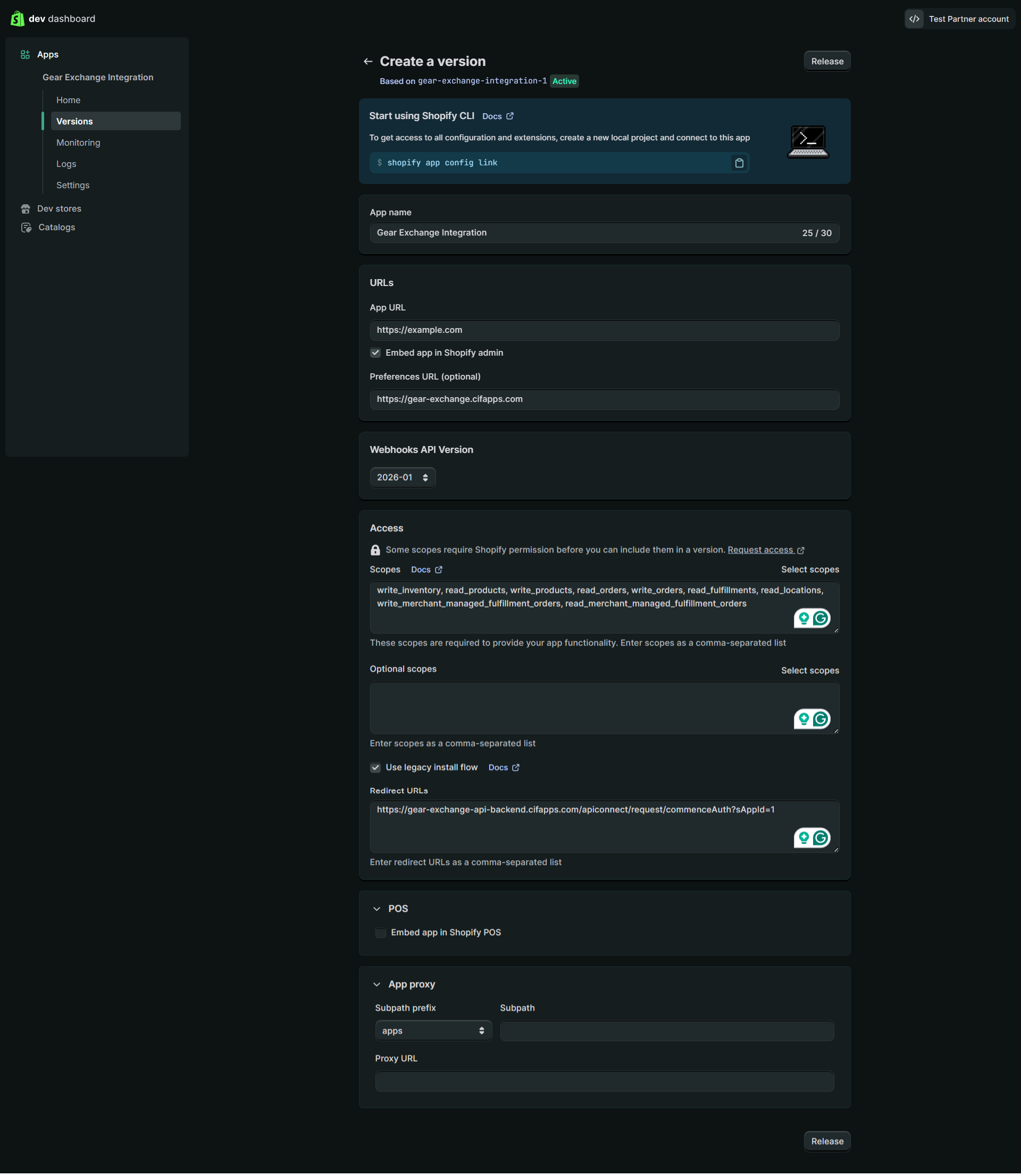Click Grammarly lightbulb icon in Redirect URLs field
1021x1176 pixels.
coord(804,838)
